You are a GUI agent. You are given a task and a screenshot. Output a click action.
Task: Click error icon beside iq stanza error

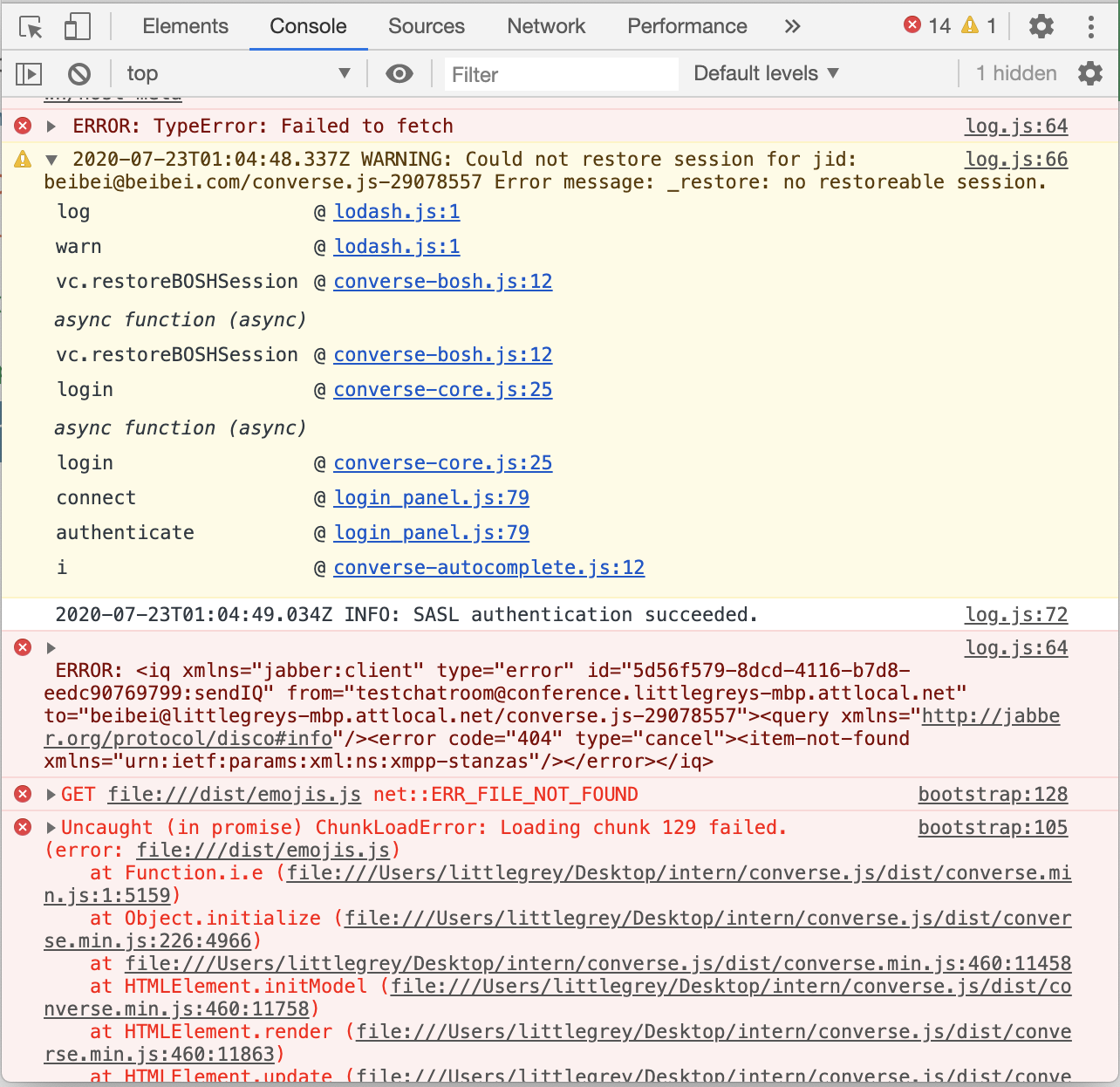24,647
